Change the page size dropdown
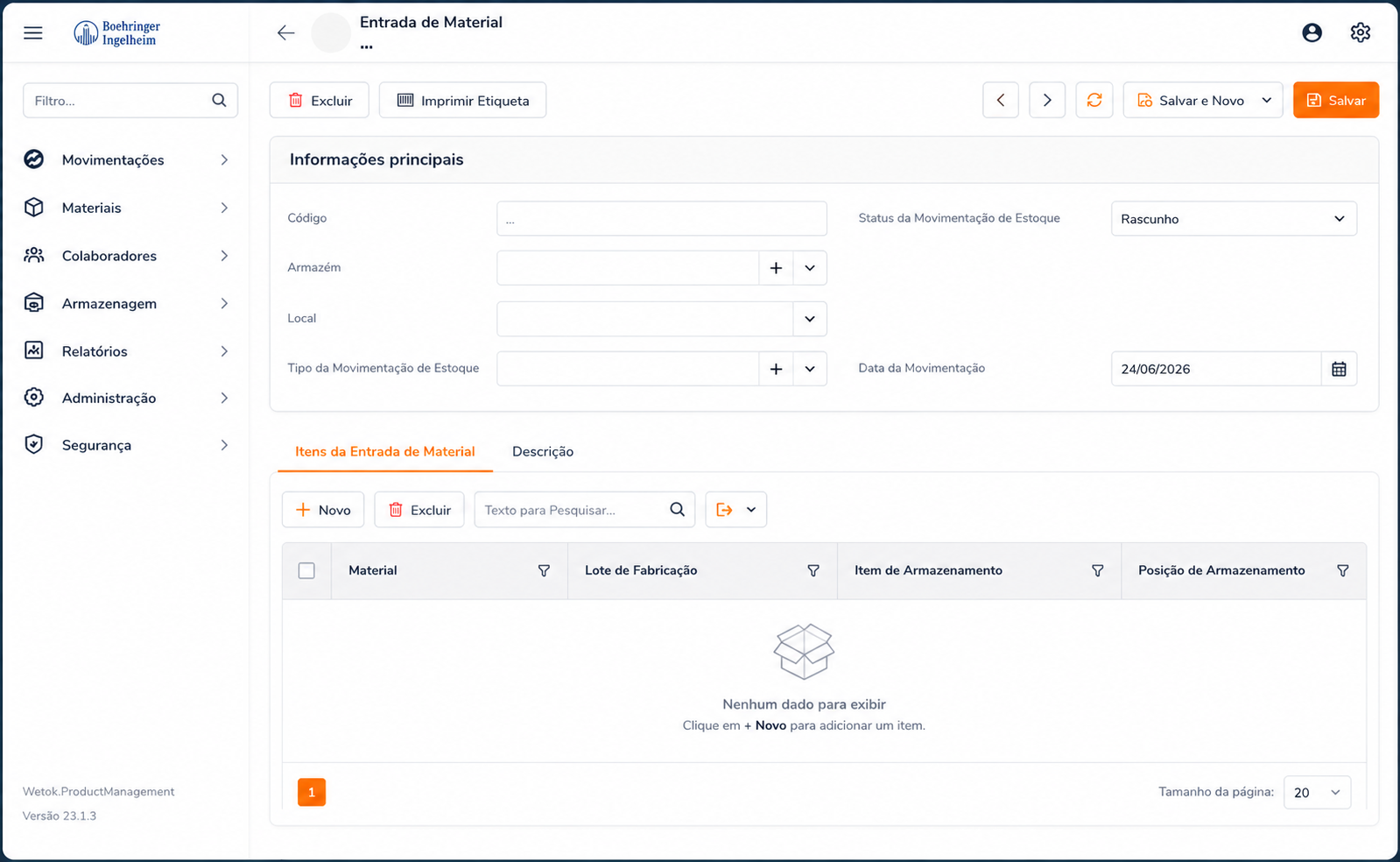 1317,792
